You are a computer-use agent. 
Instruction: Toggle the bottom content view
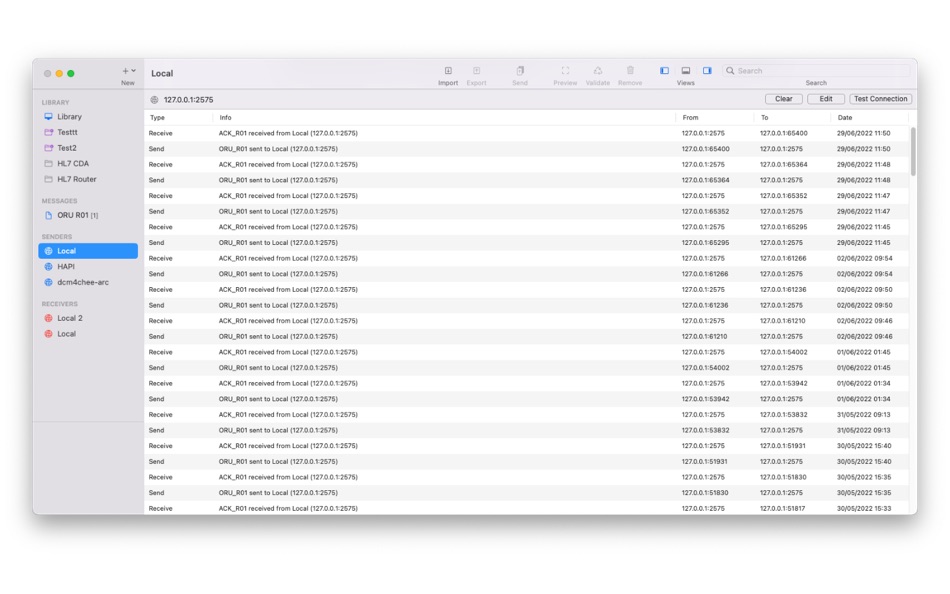click(x=686, y=70)
